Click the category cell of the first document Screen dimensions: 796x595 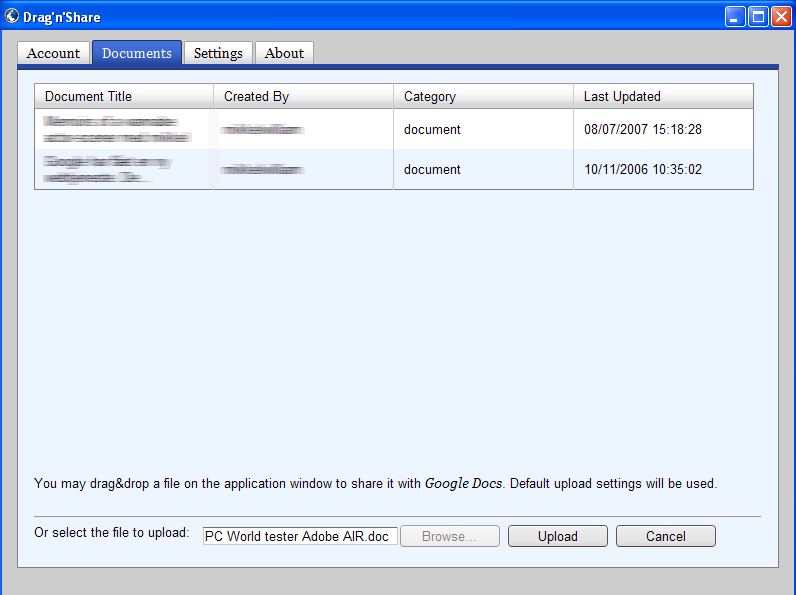(x=432, y=129)
